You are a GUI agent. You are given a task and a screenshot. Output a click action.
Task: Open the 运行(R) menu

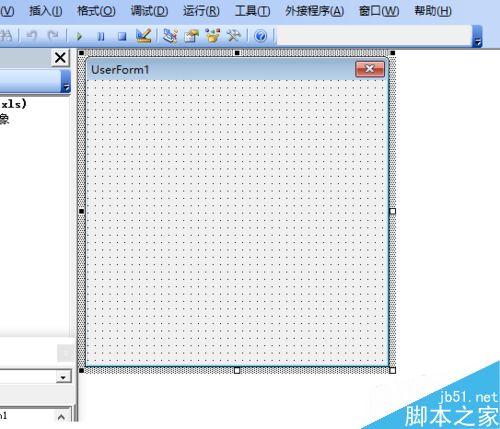click(x=201, y=11)
